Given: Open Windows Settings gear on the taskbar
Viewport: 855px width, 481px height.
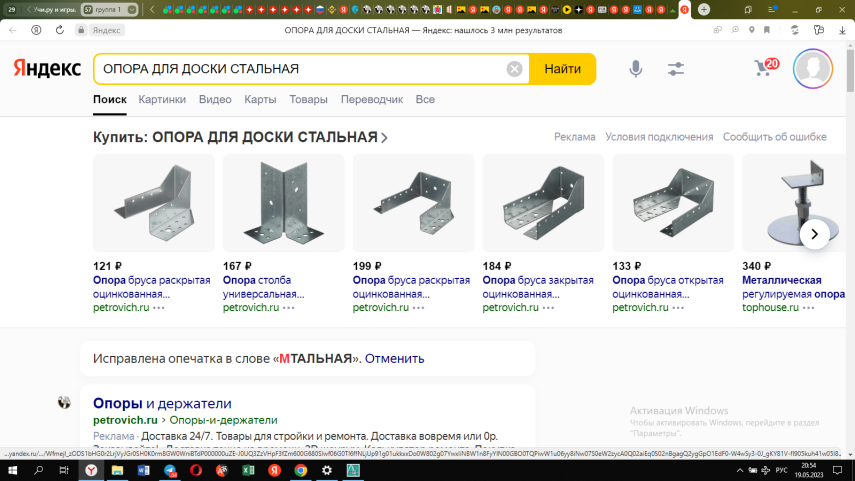Looking at the screenshot, I should coord(327,470).
